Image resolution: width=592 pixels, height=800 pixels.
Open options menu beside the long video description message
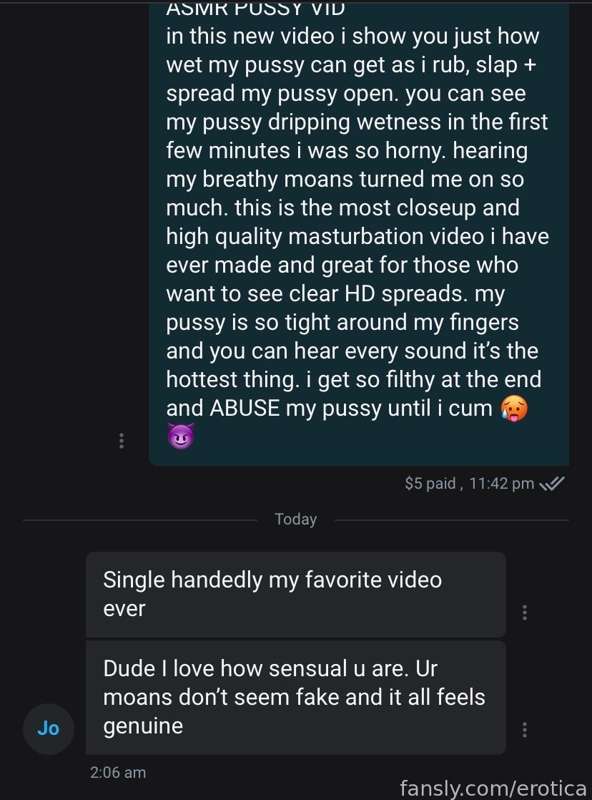tap(121, 440)
